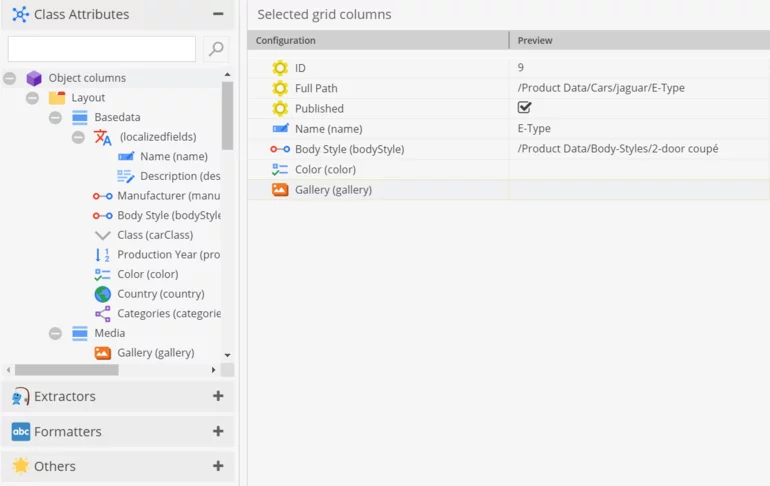Image resolution: width=770 pixels, height=486 pixels.
Task: Click the tree vertical scrollbar thumb
Action: click(x=227, y=115)
